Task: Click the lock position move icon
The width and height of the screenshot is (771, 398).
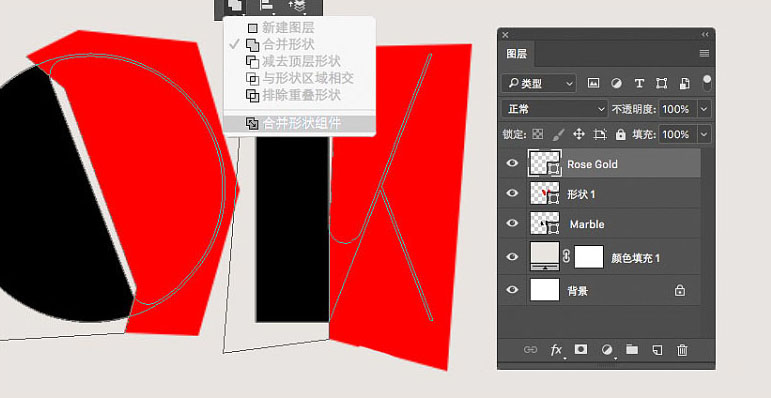Action: coord(579,134)
